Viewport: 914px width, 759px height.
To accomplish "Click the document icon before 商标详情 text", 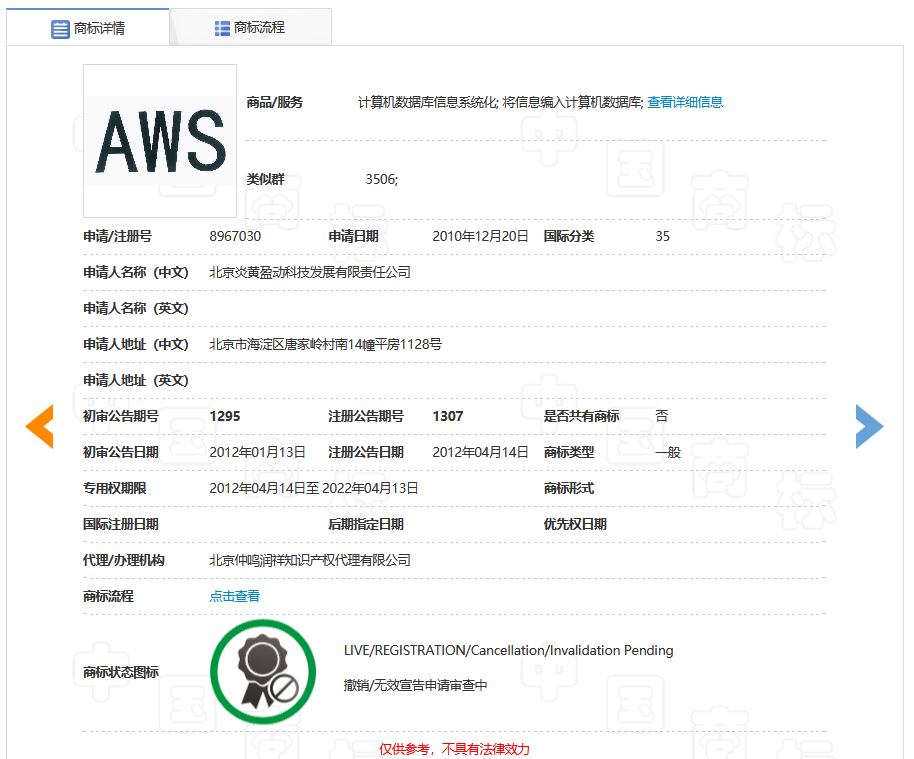I will [x=58, y=27].
